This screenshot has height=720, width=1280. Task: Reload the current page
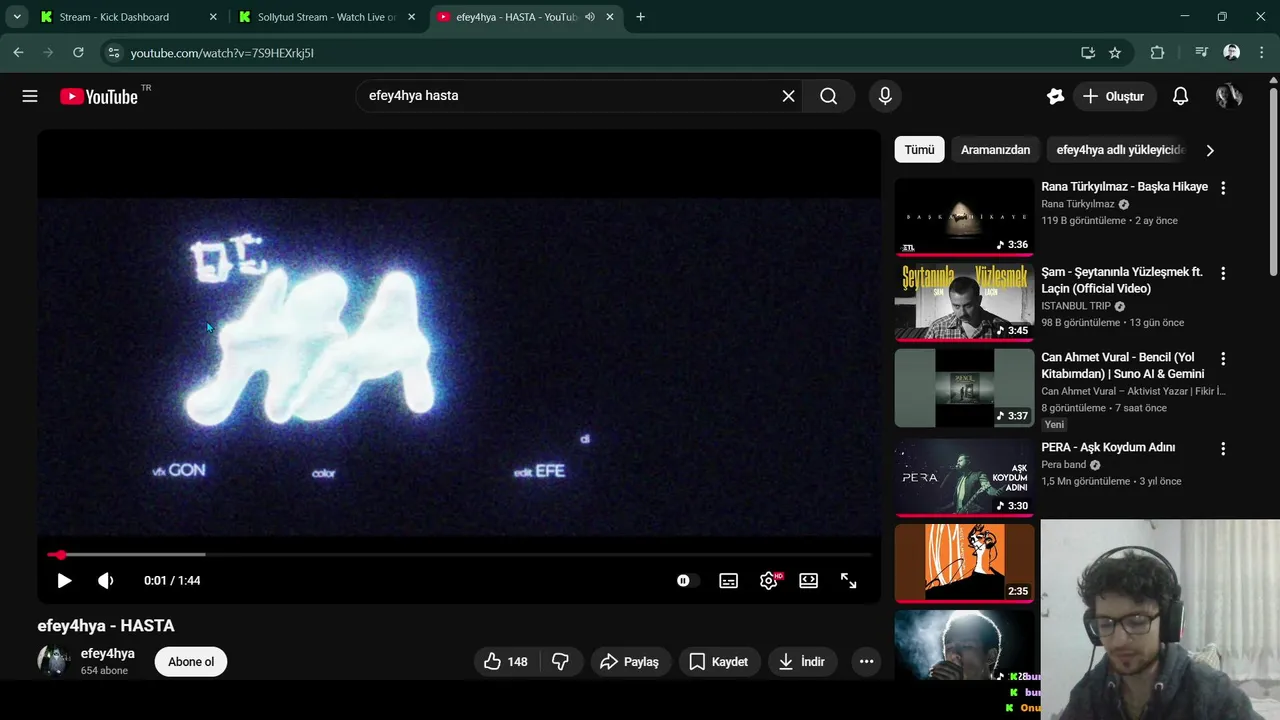point(78,53)
